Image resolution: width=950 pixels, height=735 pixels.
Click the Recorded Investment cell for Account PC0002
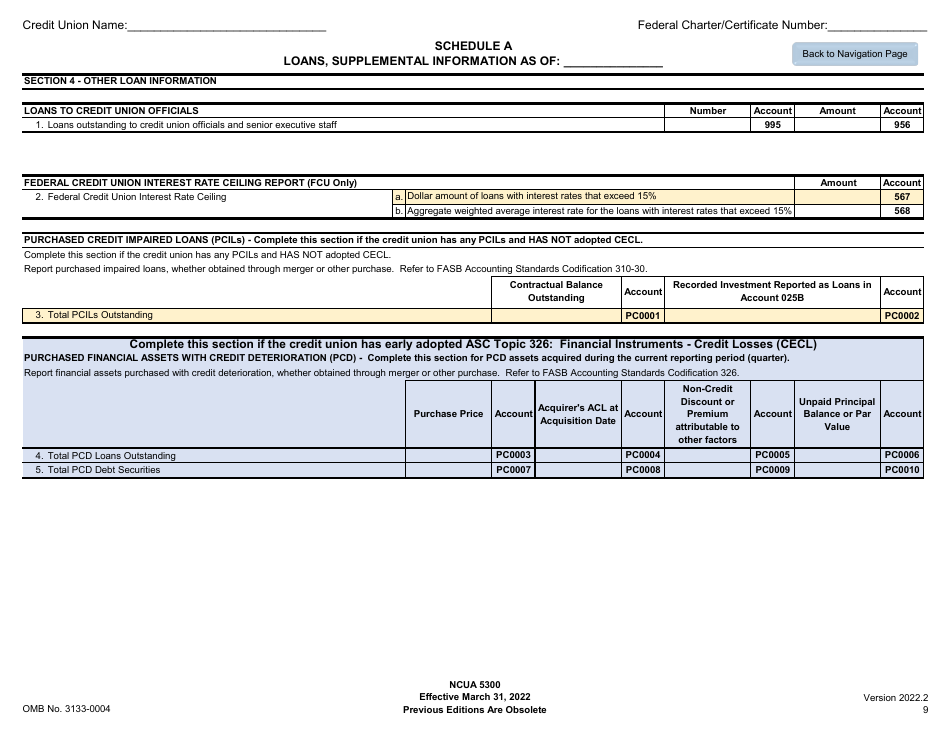(770, 314)
